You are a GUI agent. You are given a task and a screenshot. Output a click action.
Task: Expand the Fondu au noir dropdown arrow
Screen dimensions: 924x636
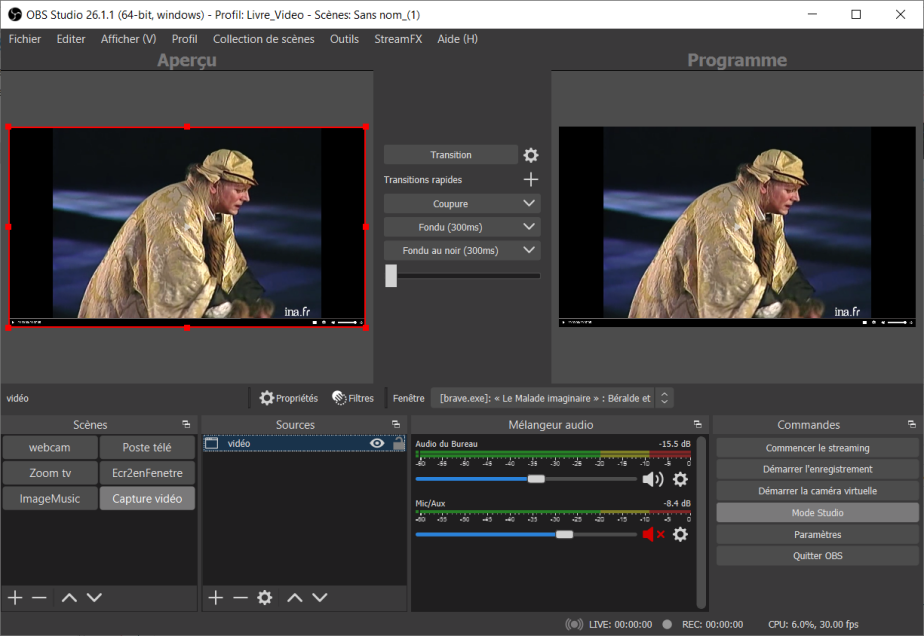[x=529, y=251]
